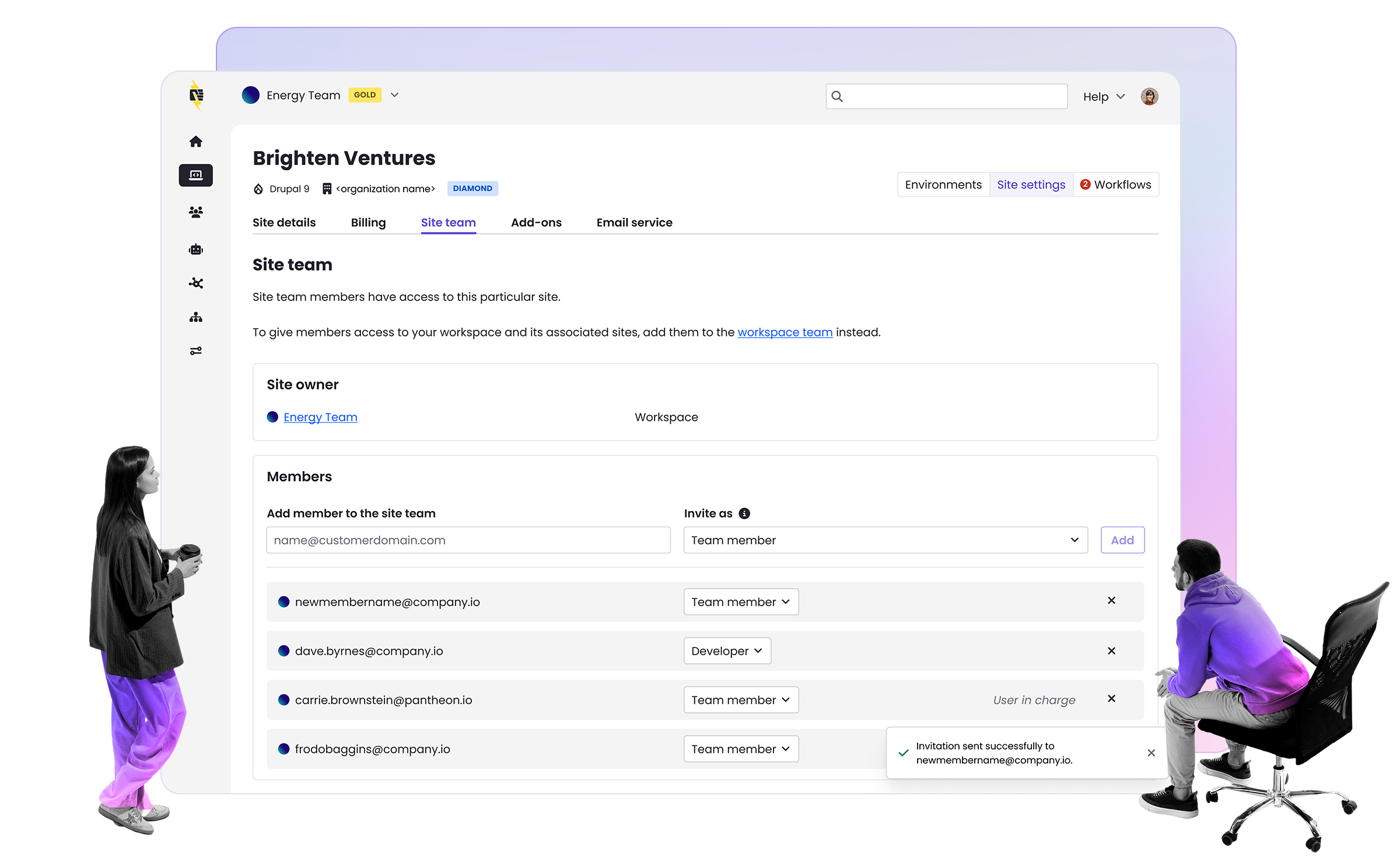Click the member email input field
Viewport: 1400px width, 865px height.
click(468, 540)
